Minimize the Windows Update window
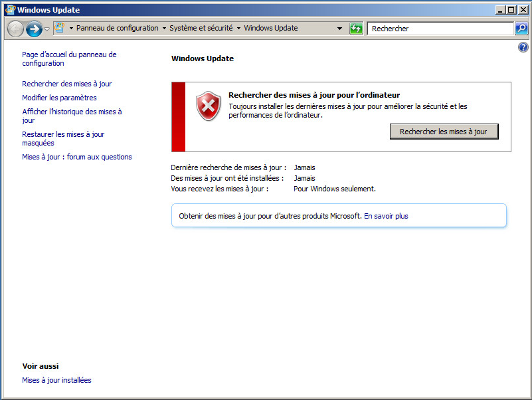 point(500,10)
